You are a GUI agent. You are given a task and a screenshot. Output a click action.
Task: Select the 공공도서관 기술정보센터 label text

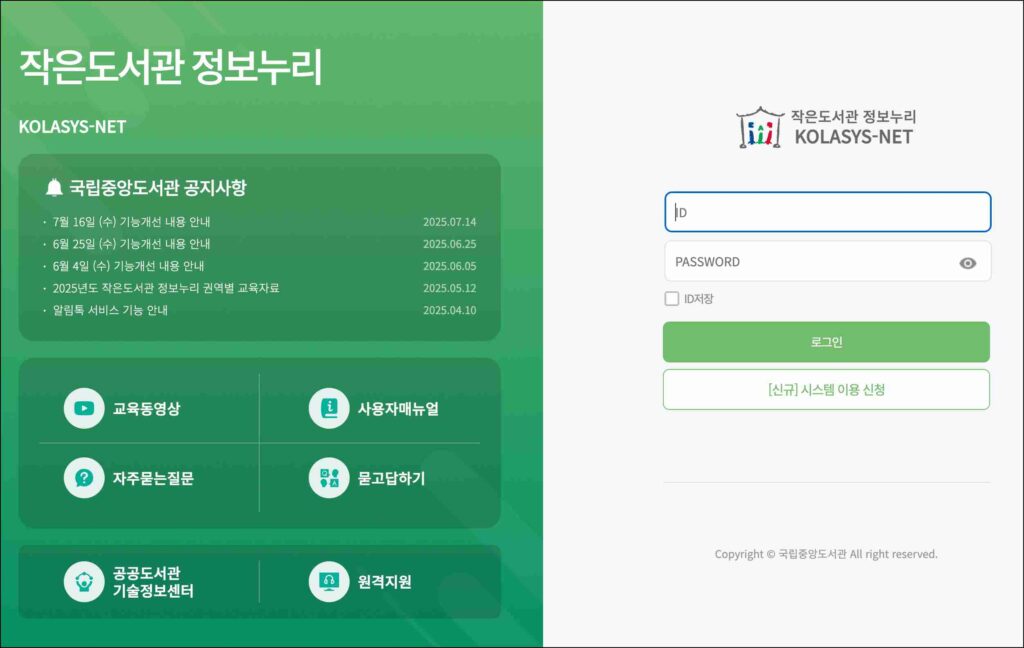pyautogui.click(x=153, y=582)
